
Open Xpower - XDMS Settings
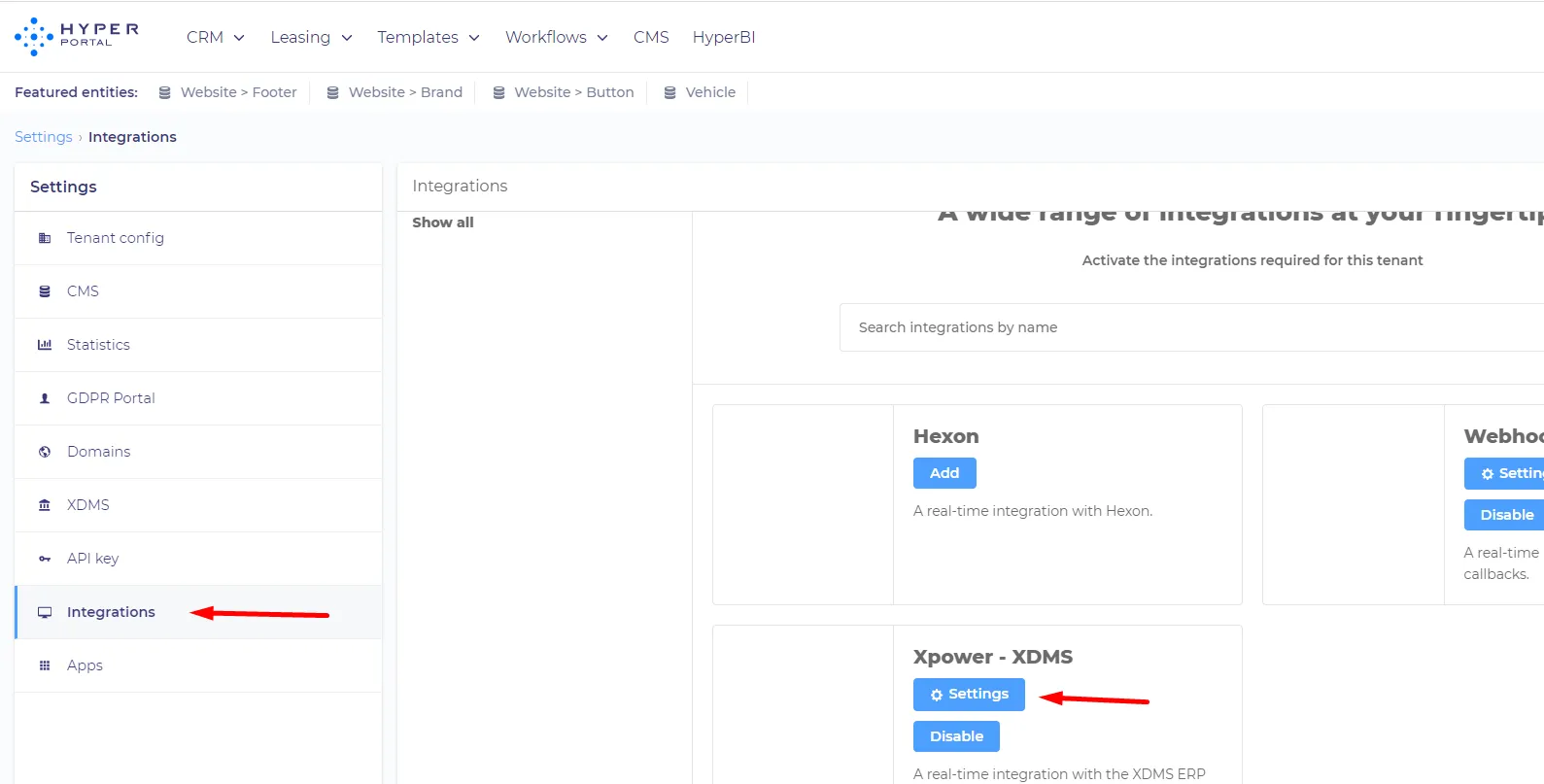pyautogui.click(x=969, y=695)
